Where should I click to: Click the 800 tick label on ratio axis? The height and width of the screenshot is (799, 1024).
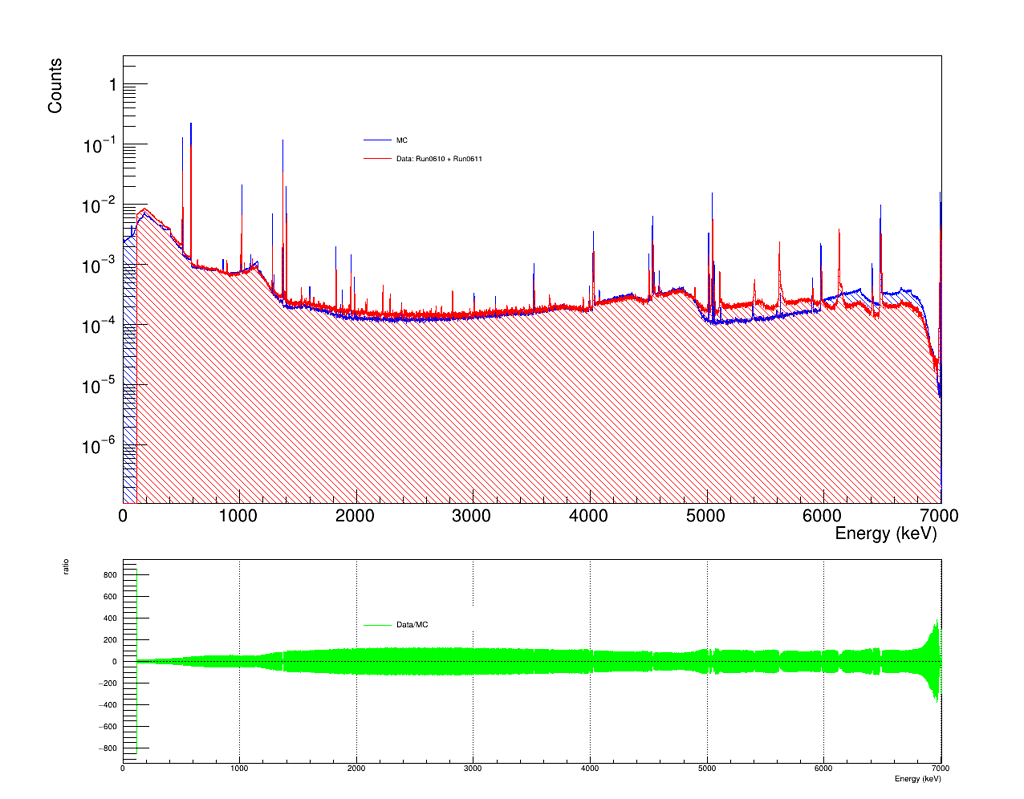pyautogui.click(x=110, y=576)
